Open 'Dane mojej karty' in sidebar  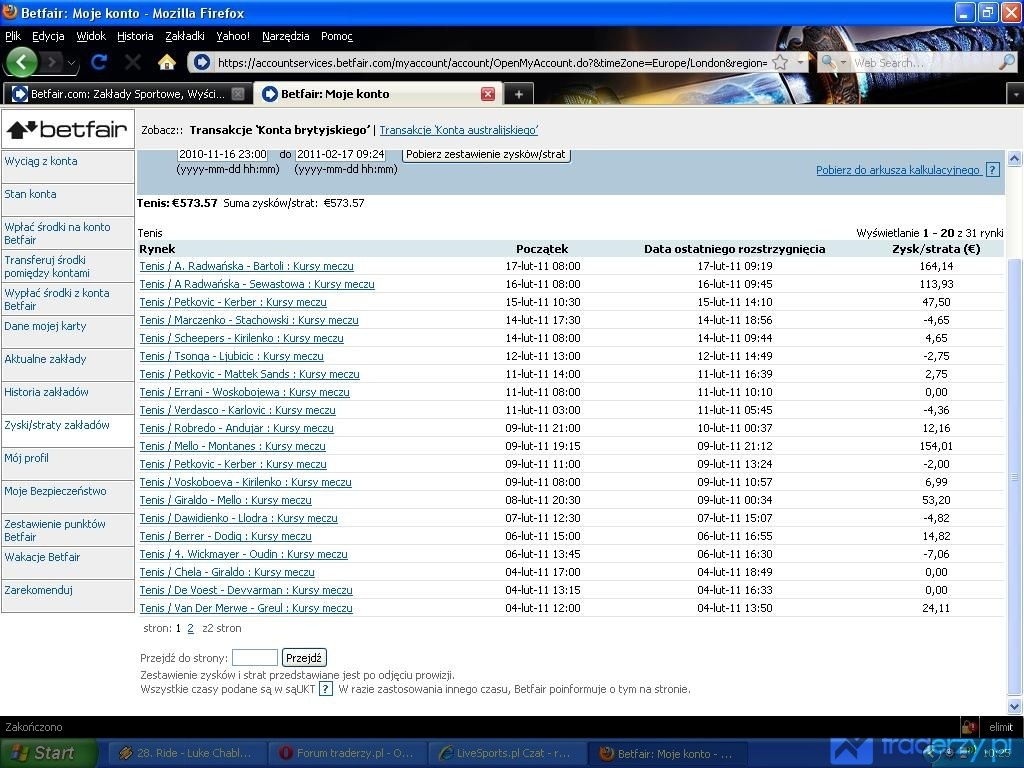click(x=45, y=326)
